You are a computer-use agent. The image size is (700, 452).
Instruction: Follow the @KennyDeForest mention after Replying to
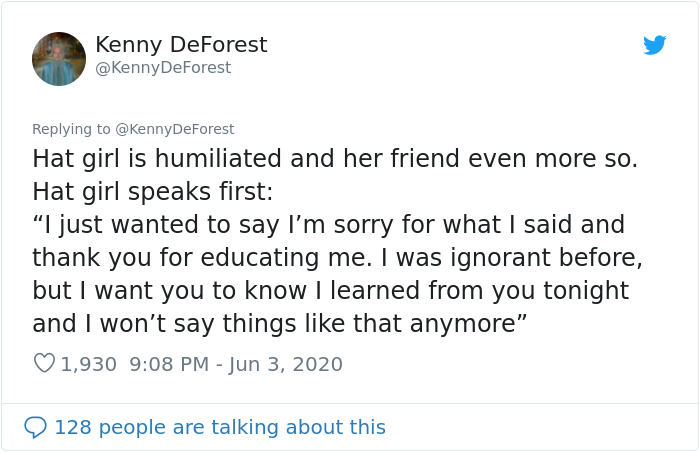175,129
